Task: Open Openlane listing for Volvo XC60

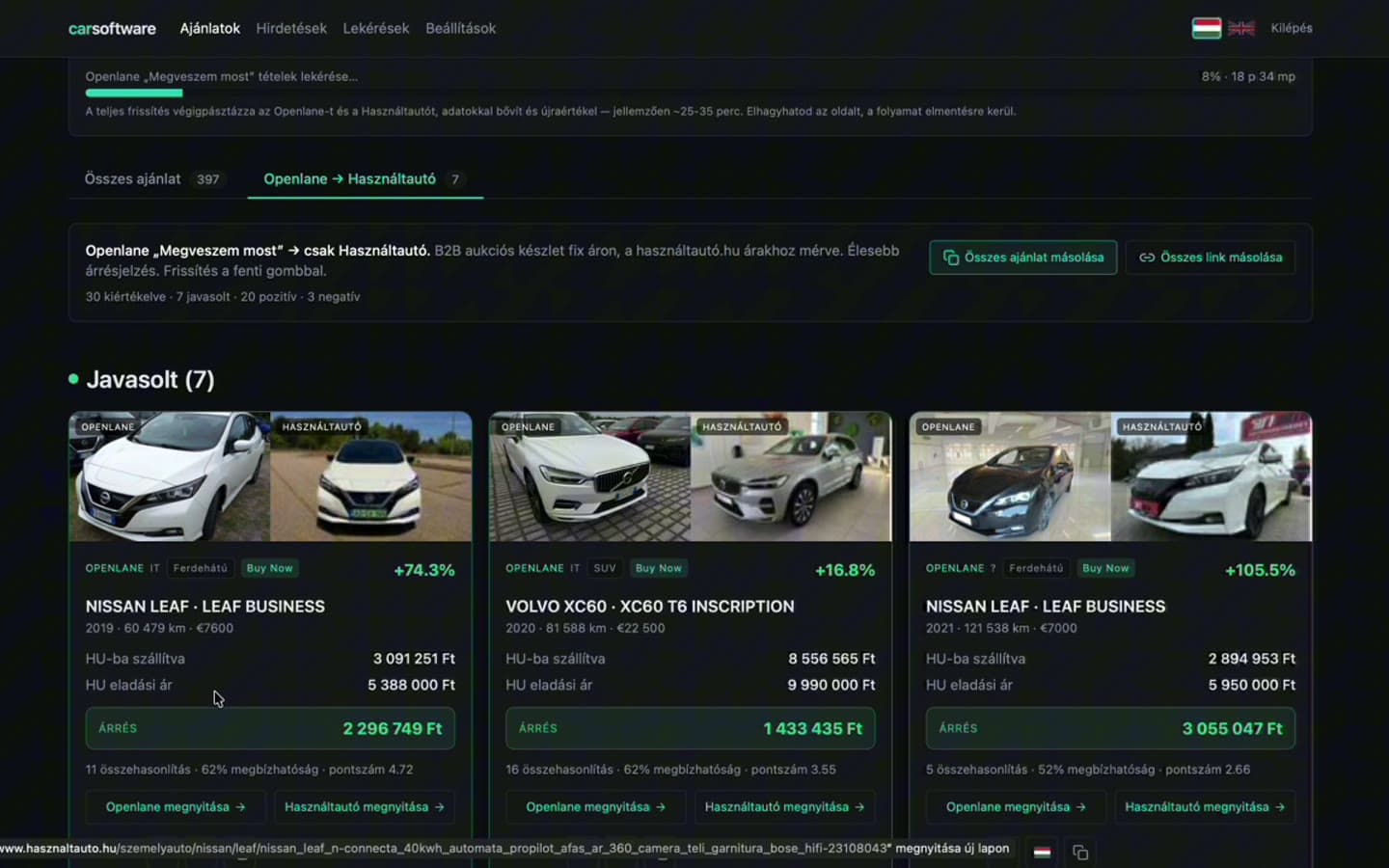Action: point(595,807)
